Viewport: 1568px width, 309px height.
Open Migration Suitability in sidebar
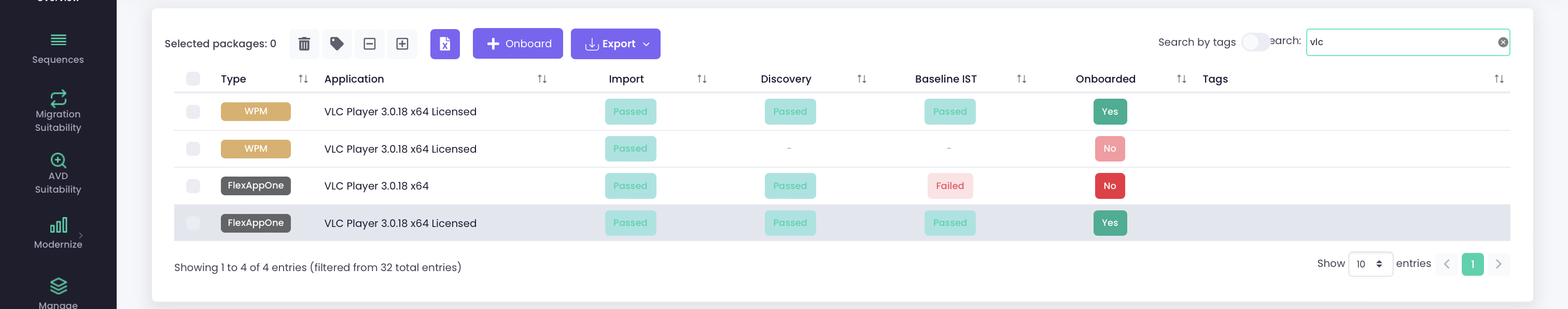[x=58, y=112]
